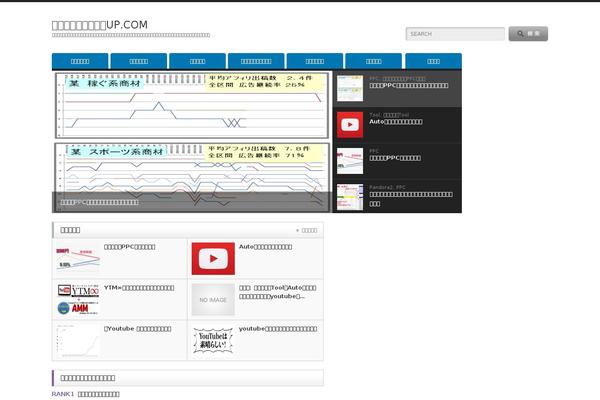Open the UP.COM site title link
Screen dimensions: 600x400
(x=99, y=25)
